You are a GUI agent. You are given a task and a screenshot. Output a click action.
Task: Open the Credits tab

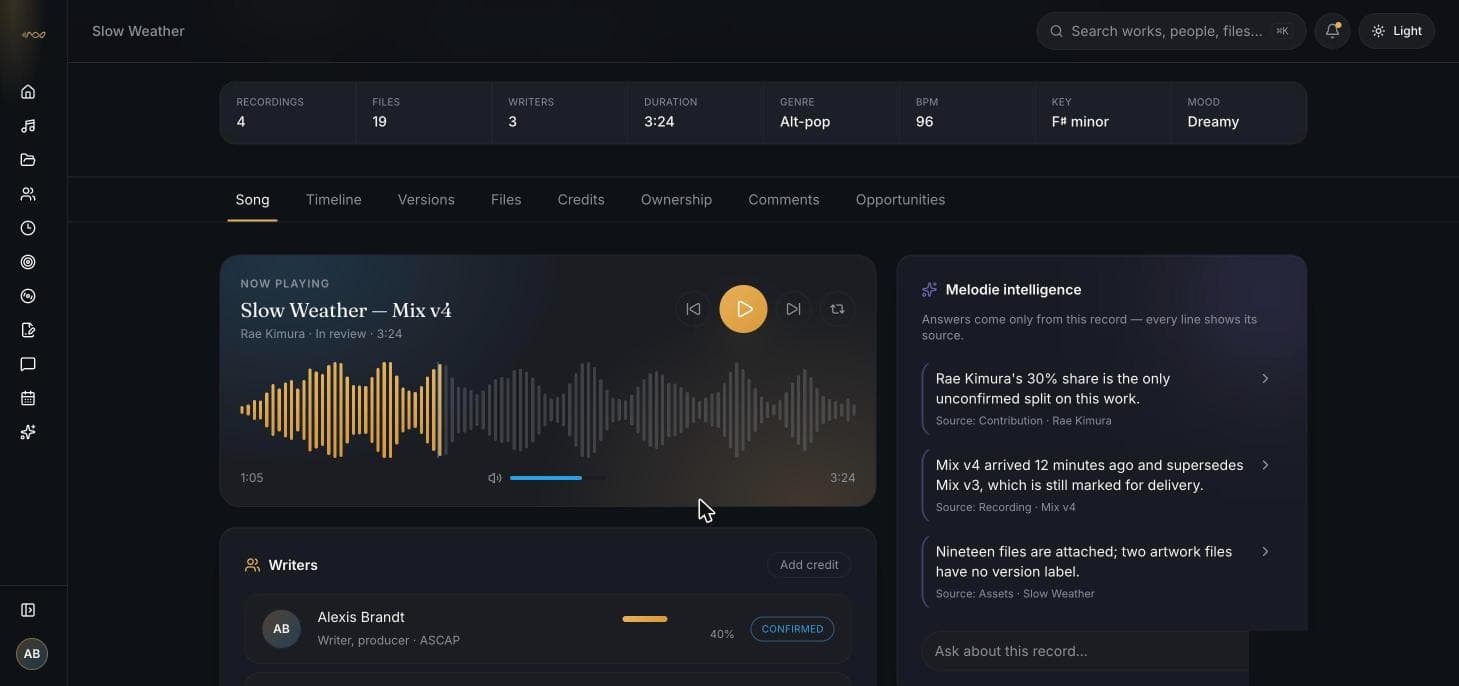581,200
